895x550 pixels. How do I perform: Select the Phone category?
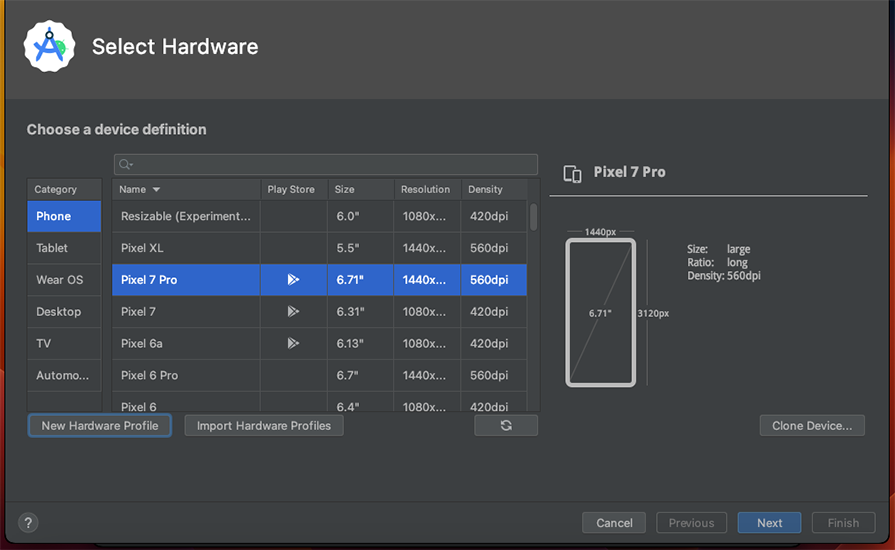tap(64, 216)
